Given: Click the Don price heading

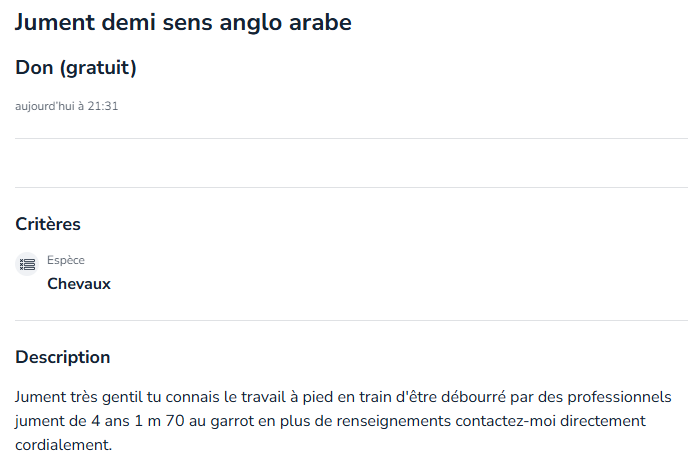Looking at the screenshot, I should [34, 68].
